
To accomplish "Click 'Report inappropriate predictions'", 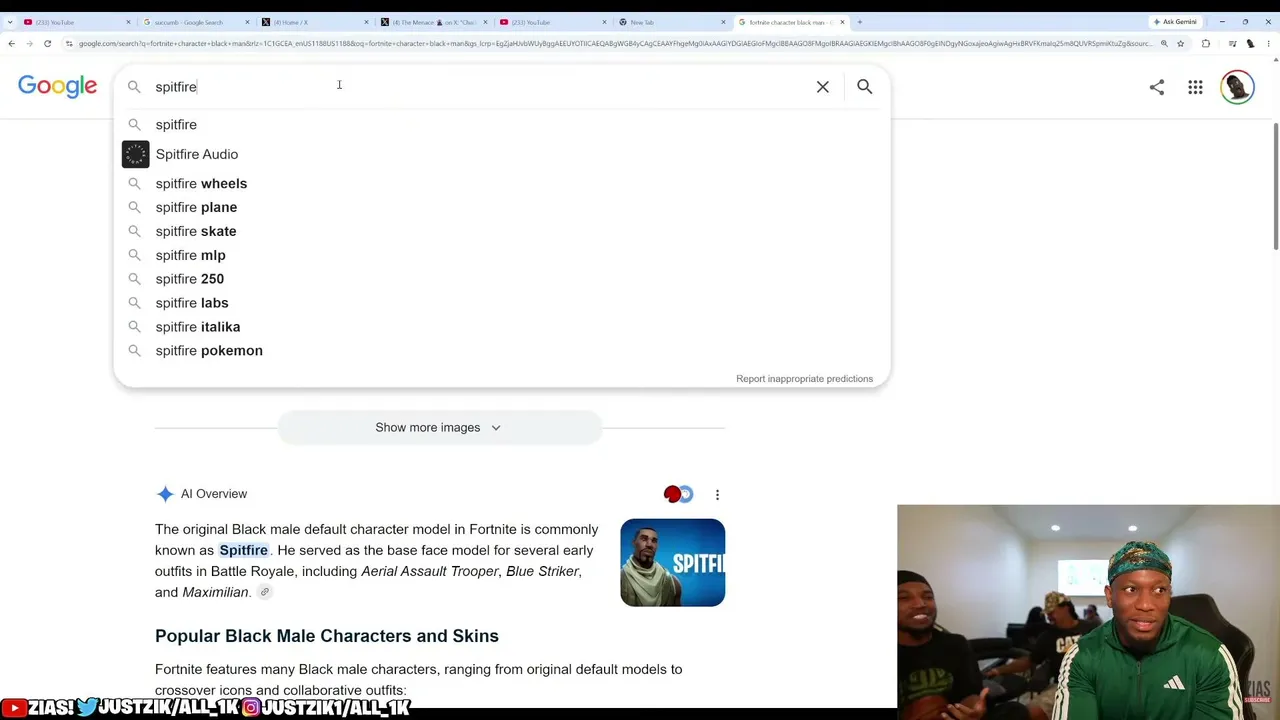I will tap(804, 379).
